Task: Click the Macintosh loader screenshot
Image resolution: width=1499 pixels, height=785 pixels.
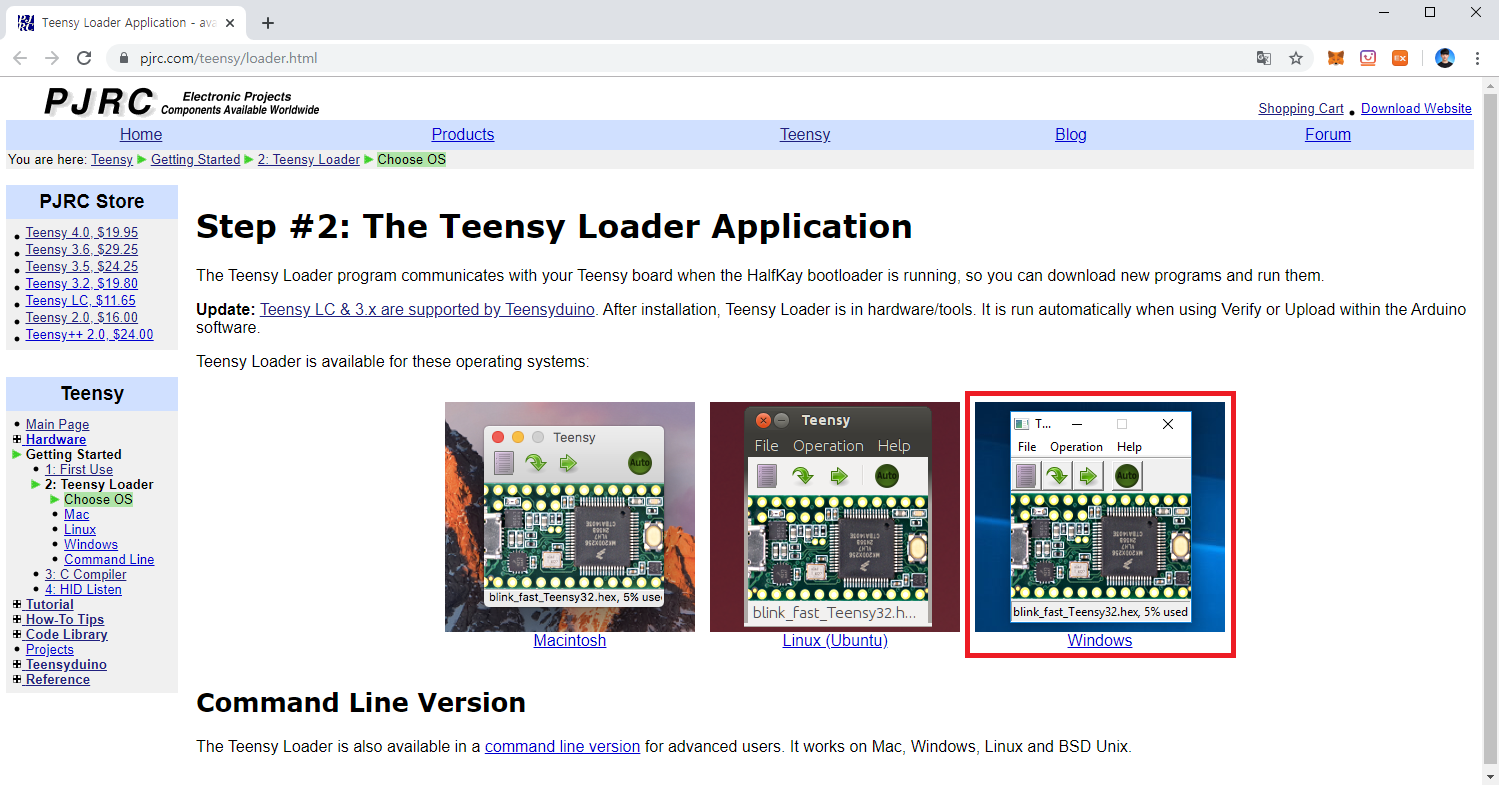Action: [570, 517]
